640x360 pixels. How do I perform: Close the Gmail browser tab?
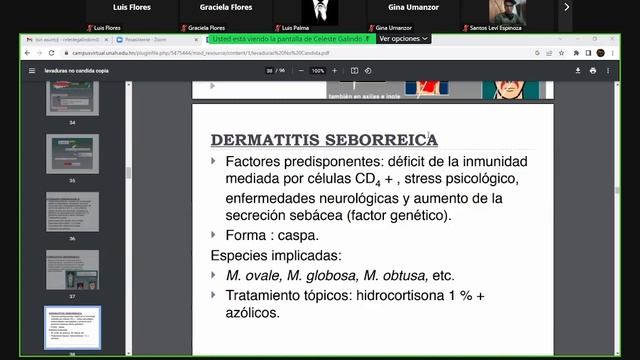click(x=106, y=40)
